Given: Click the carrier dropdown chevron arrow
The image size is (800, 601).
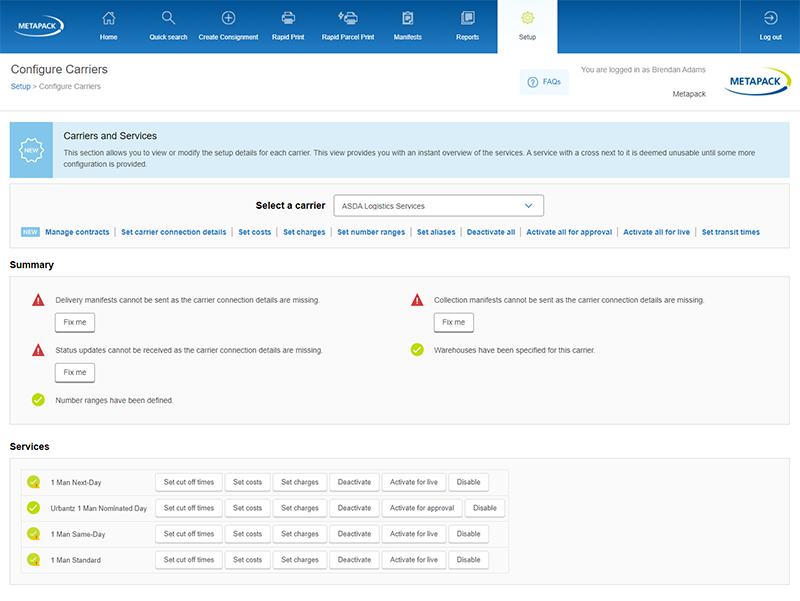Looking at the screenshot, I should 529,206.
